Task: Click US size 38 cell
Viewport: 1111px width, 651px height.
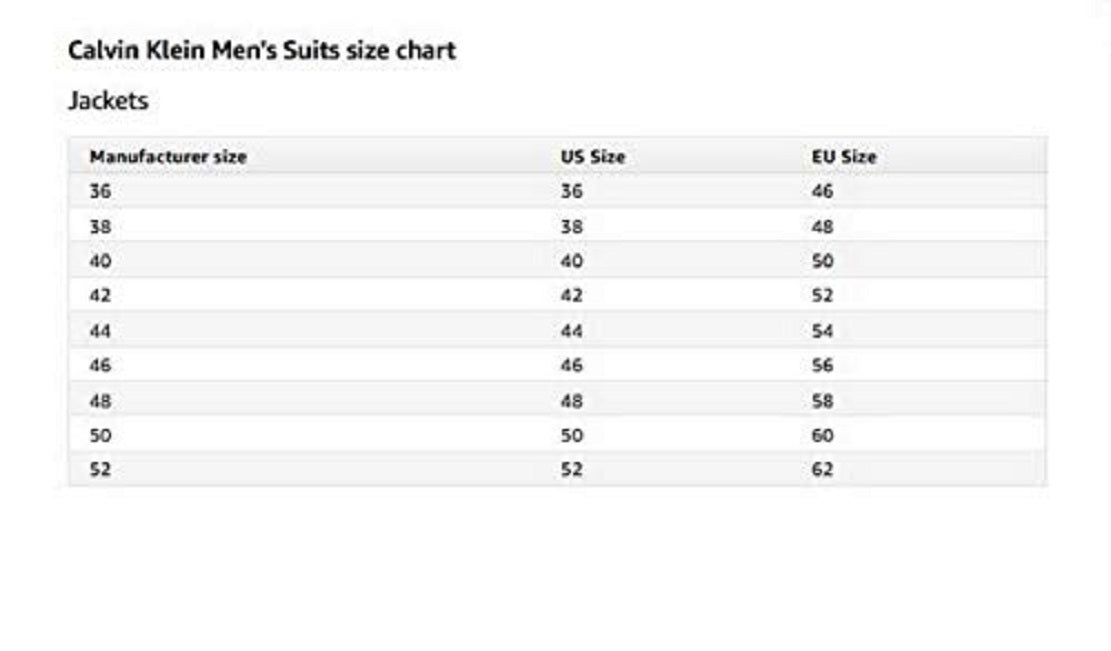Action: 571,227
